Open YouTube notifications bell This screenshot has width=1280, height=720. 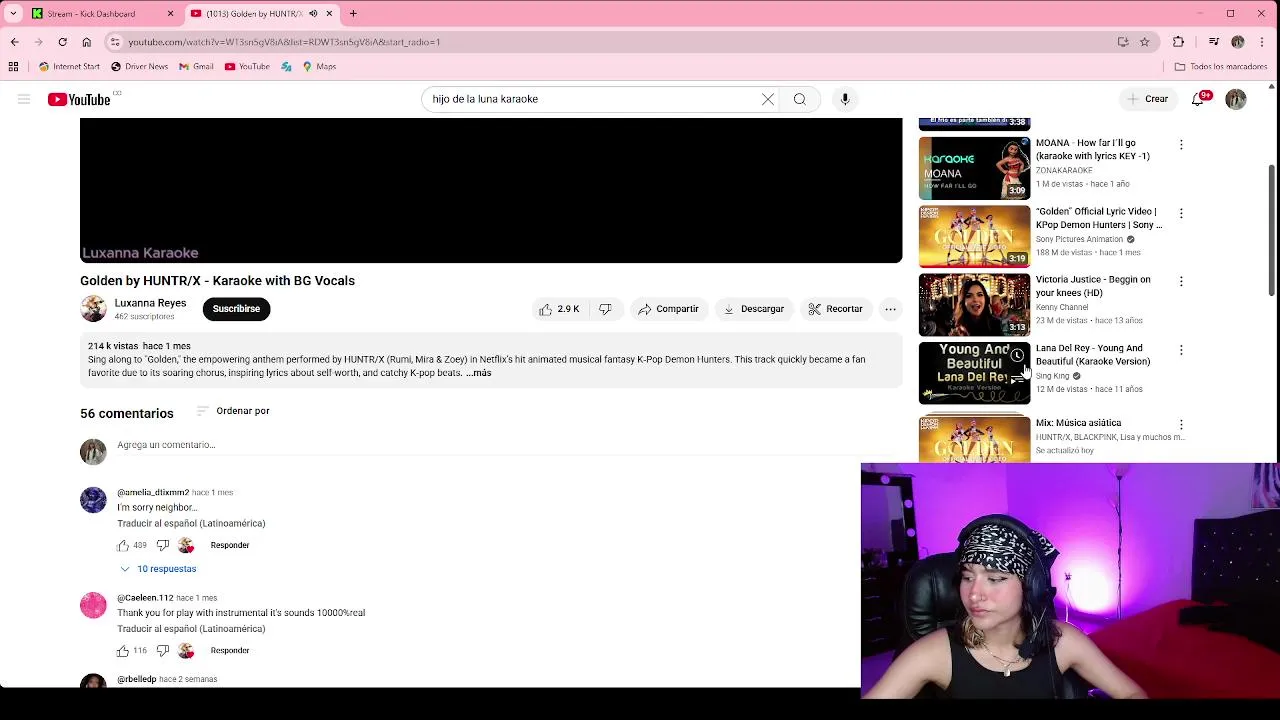click(1198, 99)
